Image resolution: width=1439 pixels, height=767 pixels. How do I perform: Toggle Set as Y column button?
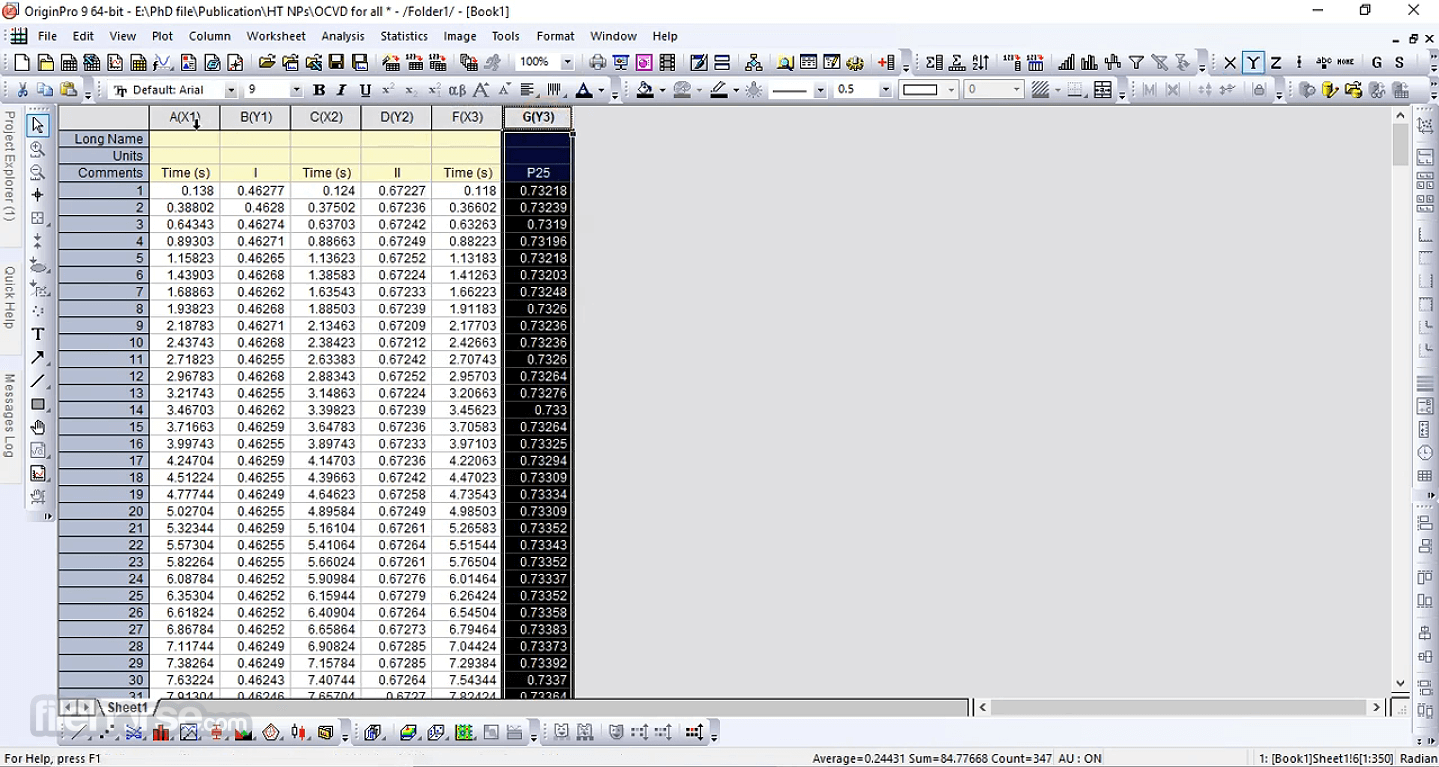pyautogui.click(x=1253, y=63)
